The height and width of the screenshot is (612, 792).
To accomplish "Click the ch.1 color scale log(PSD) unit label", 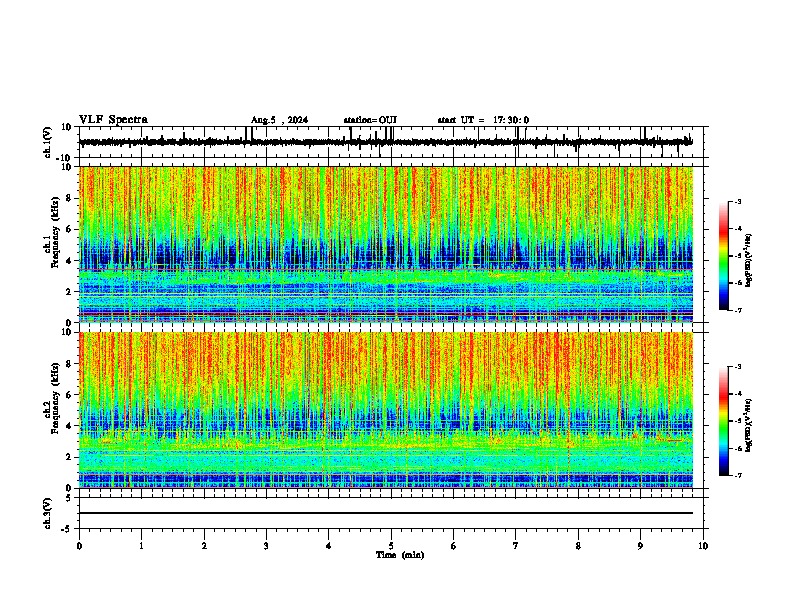I will 749,261.
